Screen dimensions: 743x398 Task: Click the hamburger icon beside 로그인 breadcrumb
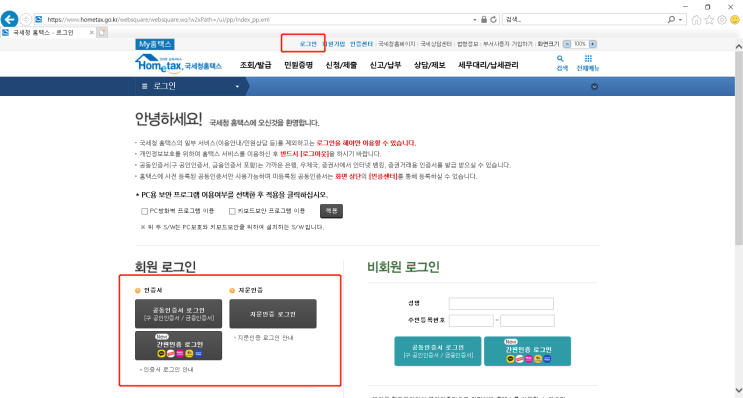(145, 86)
